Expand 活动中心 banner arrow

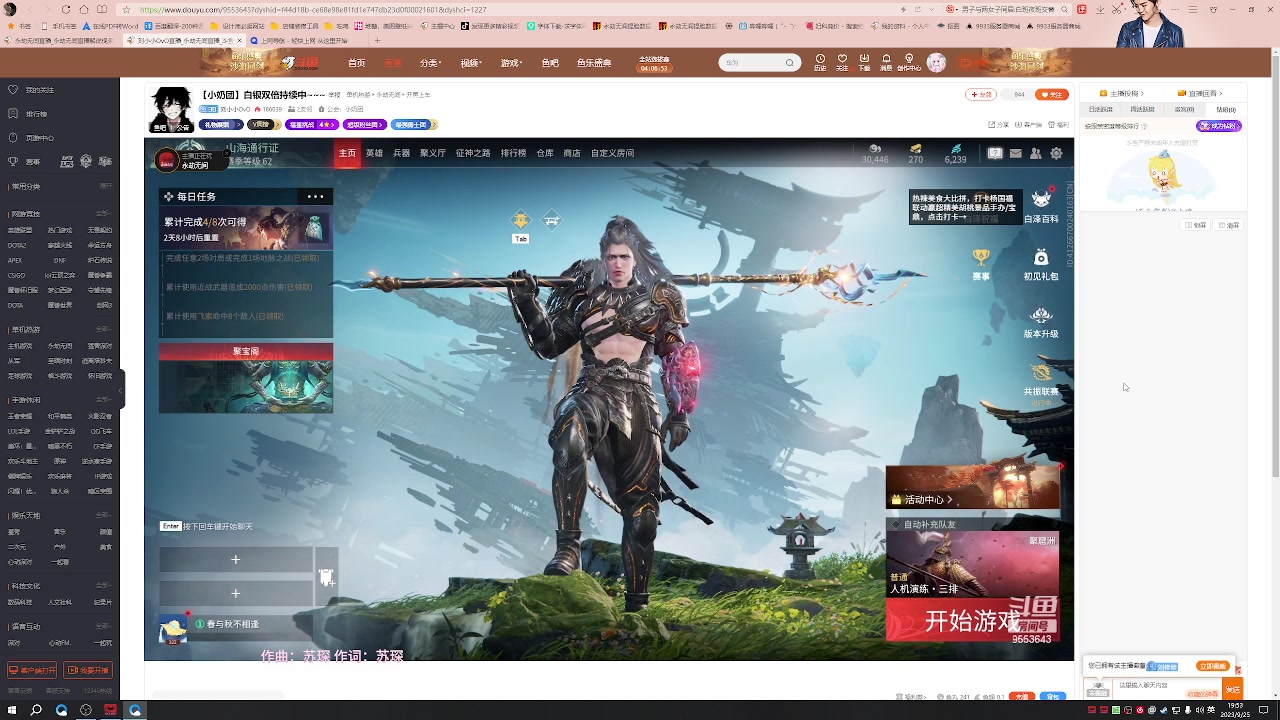tap(950, 499)
